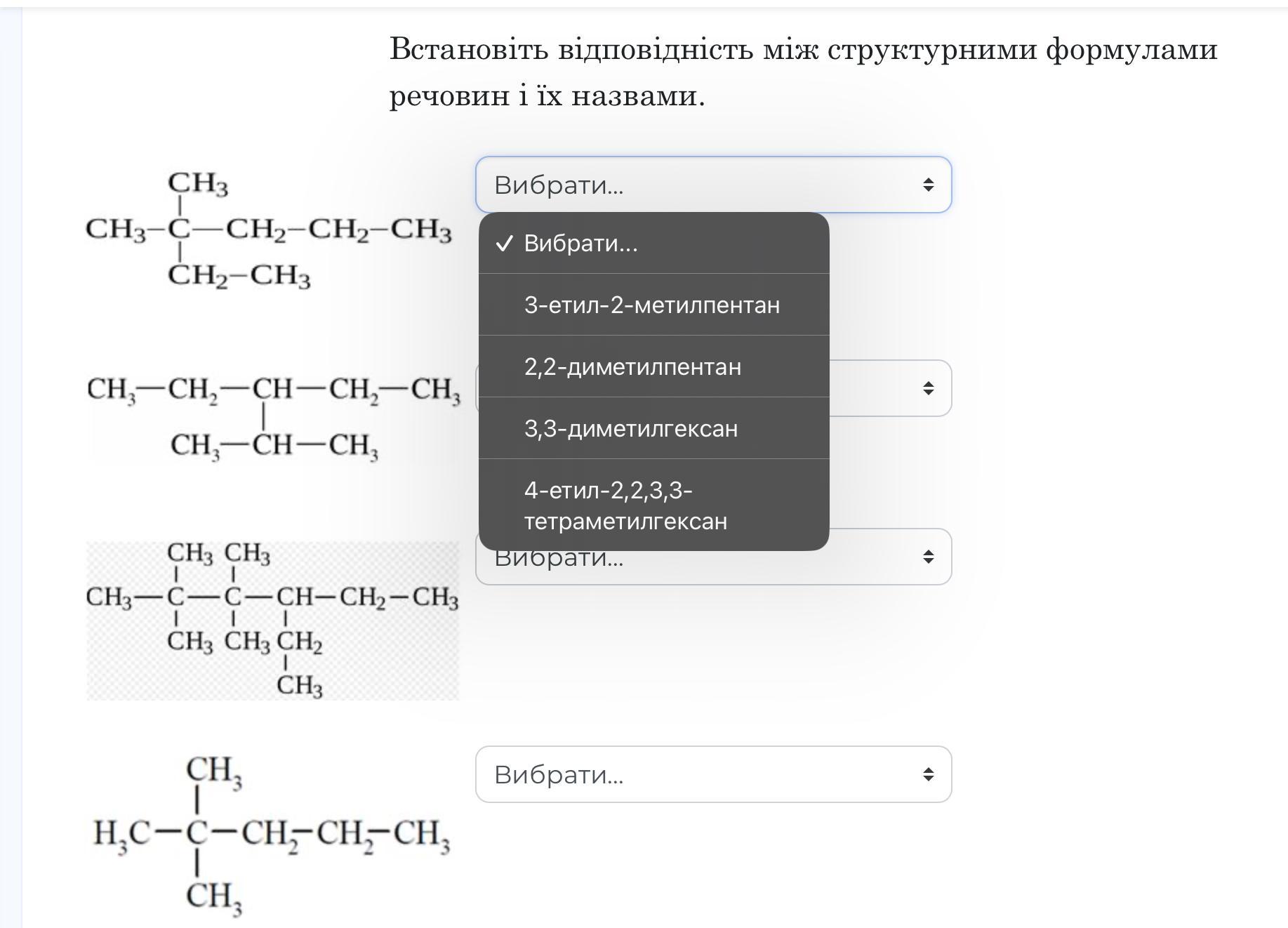Click the checkmark beside the selected Вибрати… option
1288x928 pixels.
[504, 244]
